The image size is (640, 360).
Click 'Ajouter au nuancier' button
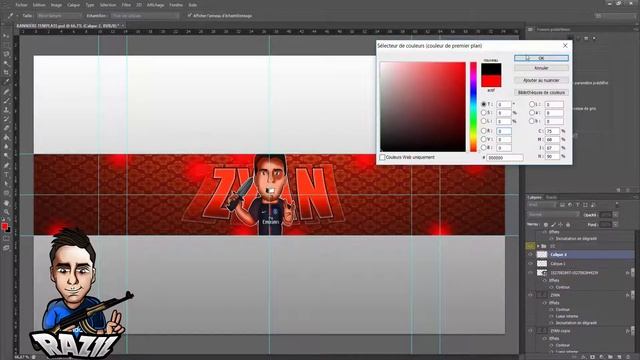pos(541,80)
